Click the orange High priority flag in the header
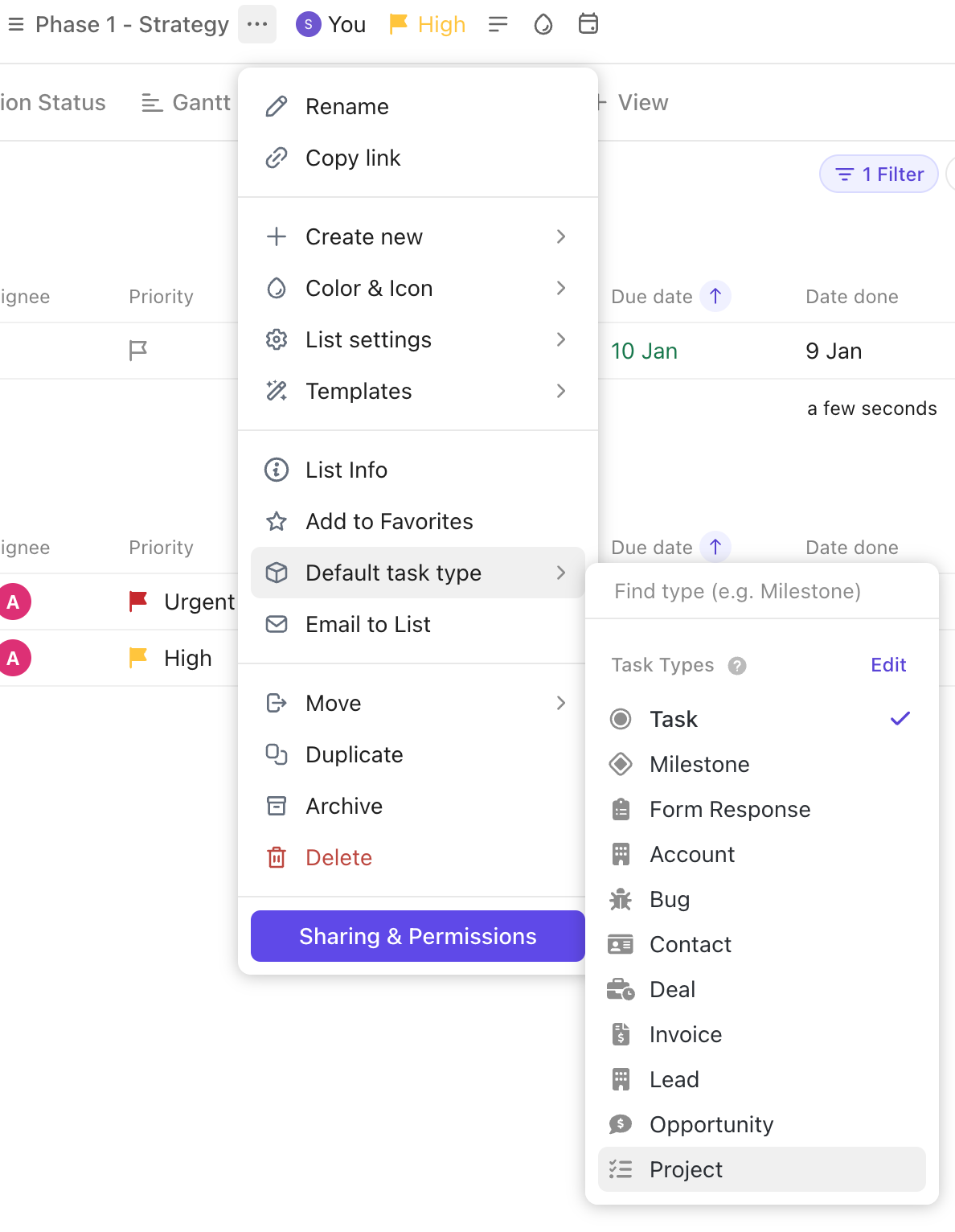 click(428, 24)
